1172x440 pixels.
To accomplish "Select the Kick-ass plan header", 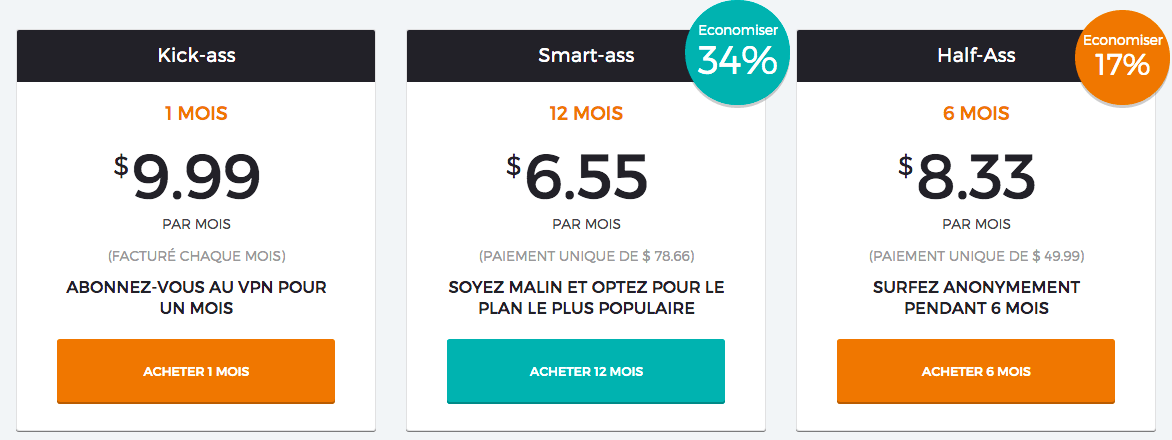I will click(196, 56).
